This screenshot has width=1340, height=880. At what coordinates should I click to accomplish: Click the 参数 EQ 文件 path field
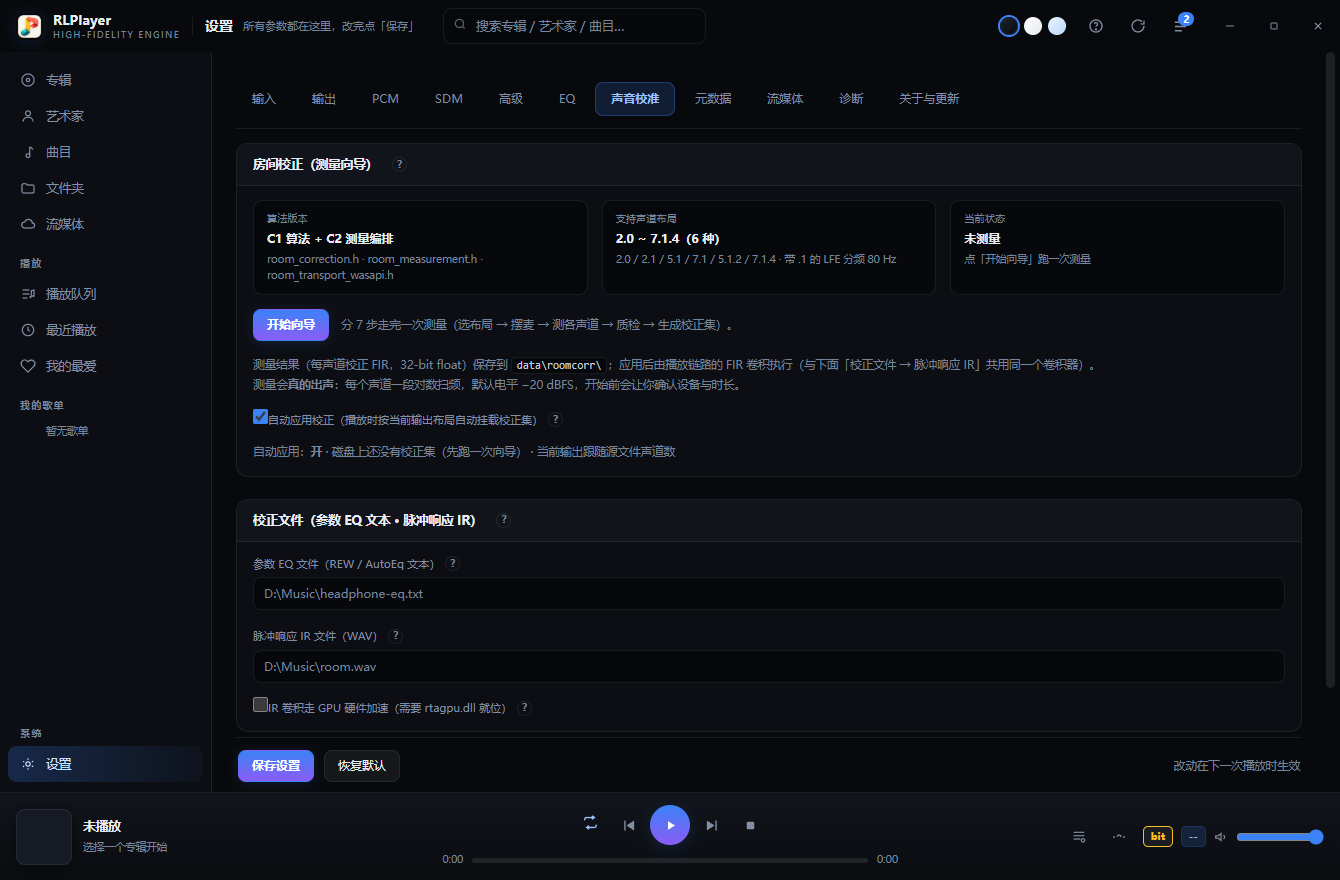tap(768, 593)
